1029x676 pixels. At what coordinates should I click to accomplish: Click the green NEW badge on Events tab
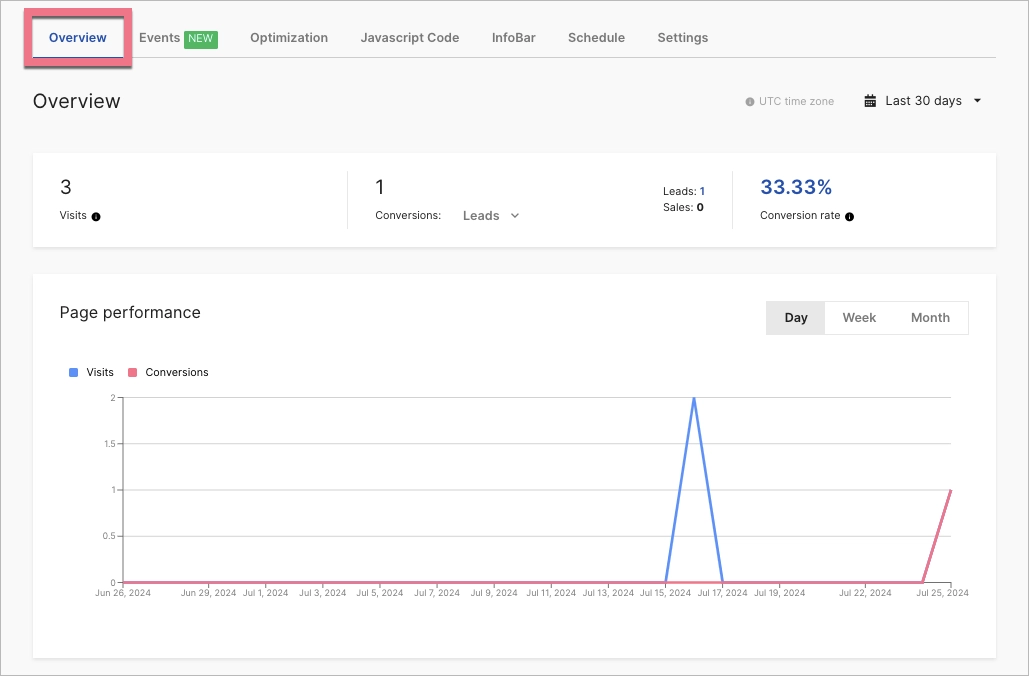point(199,38)
